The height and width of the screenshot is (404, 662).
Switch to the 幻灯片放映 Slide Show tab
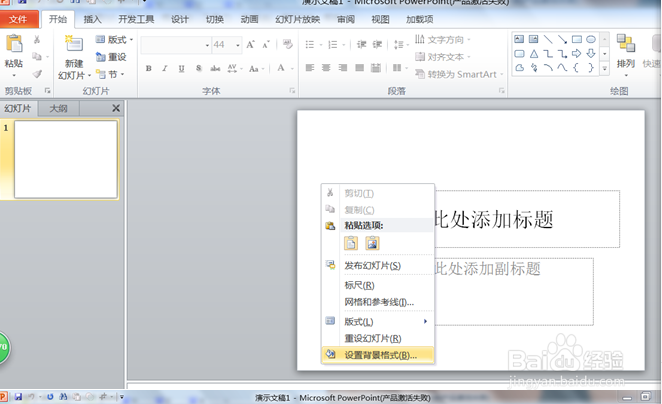pos(297,19)
